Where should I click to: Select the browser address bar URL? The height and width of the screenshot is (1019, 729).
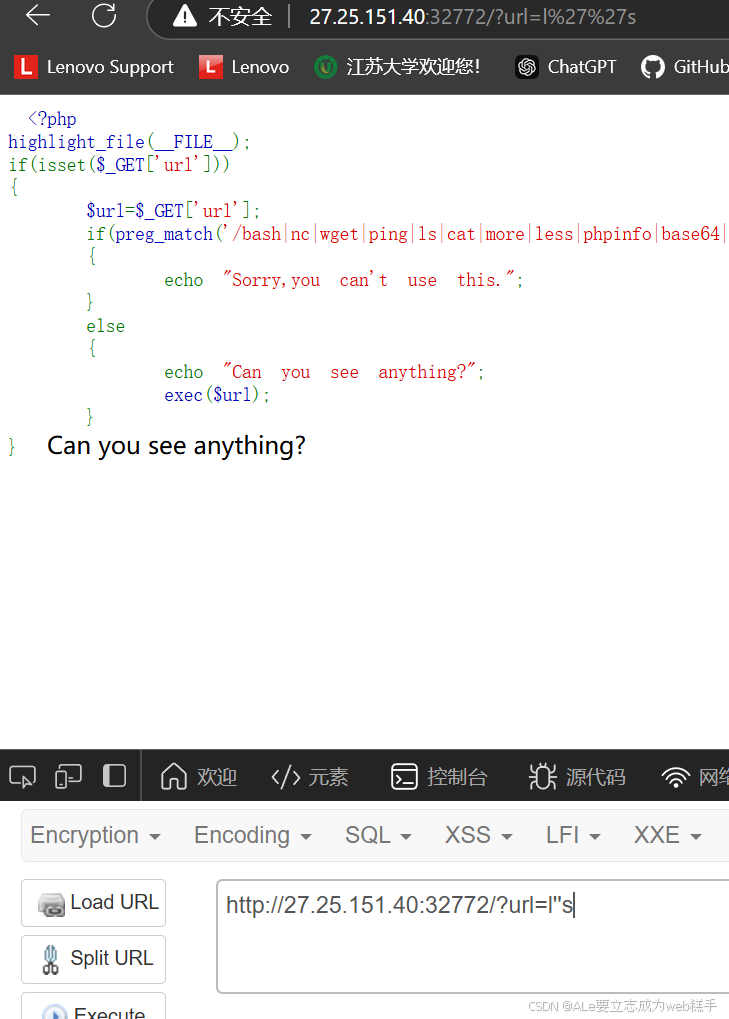pyautogui.click(x=472, y=17)
